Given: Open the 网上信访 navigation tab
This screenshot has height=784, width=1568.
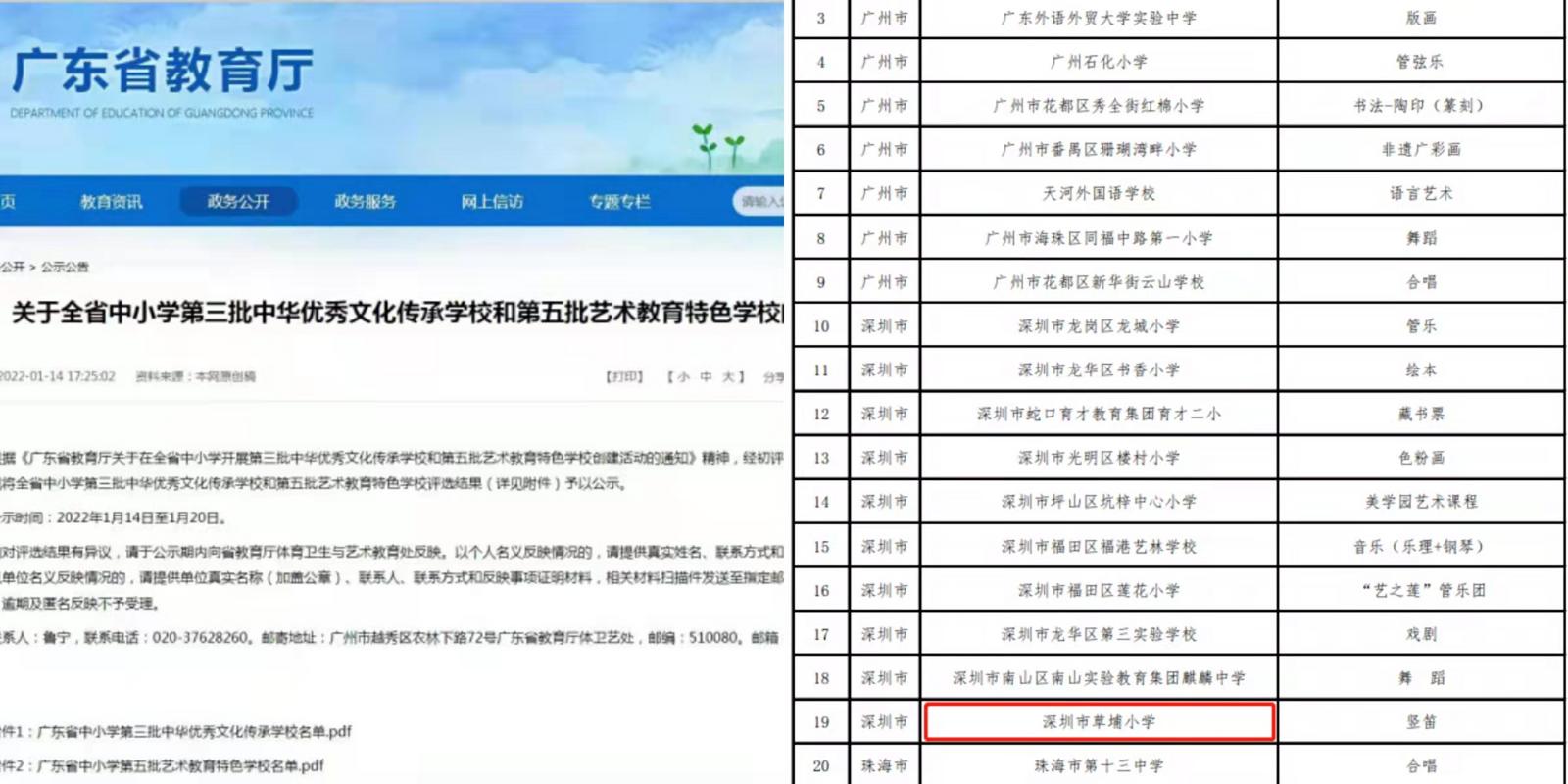Looking at the screenshot, I should point(492,202).
